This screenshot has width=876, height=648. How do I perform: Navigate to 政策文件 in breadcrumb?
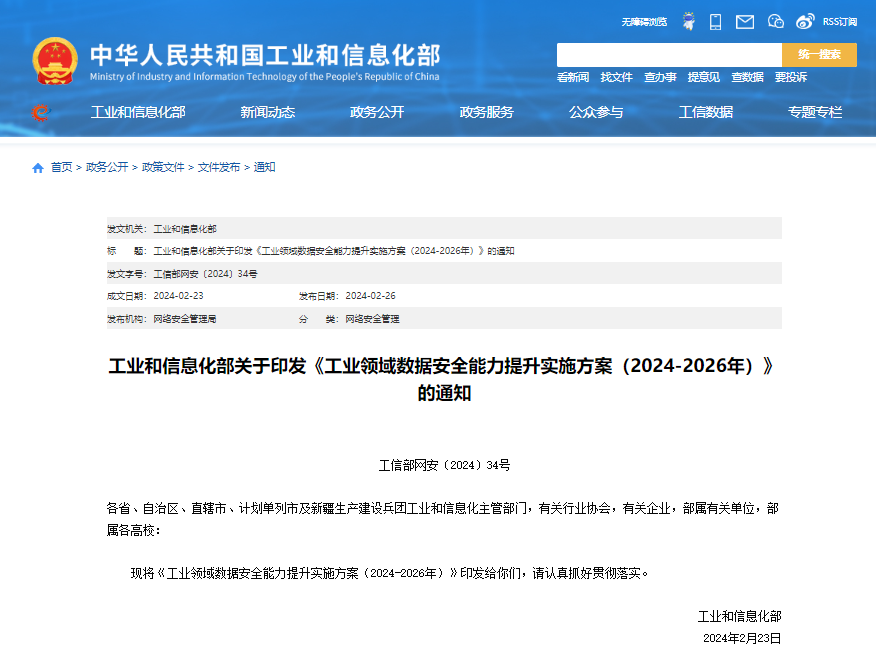point(163,168)
